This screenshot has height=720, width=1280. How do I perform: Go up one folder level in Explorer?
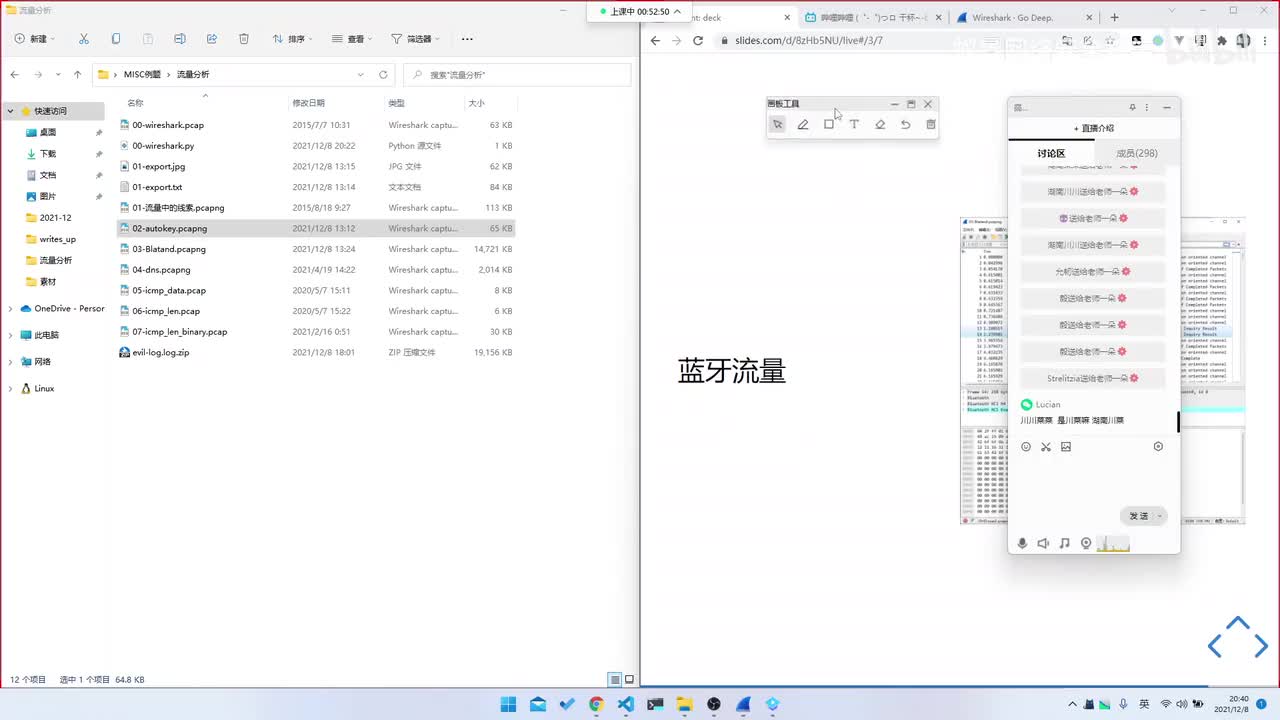click(77, 75)
